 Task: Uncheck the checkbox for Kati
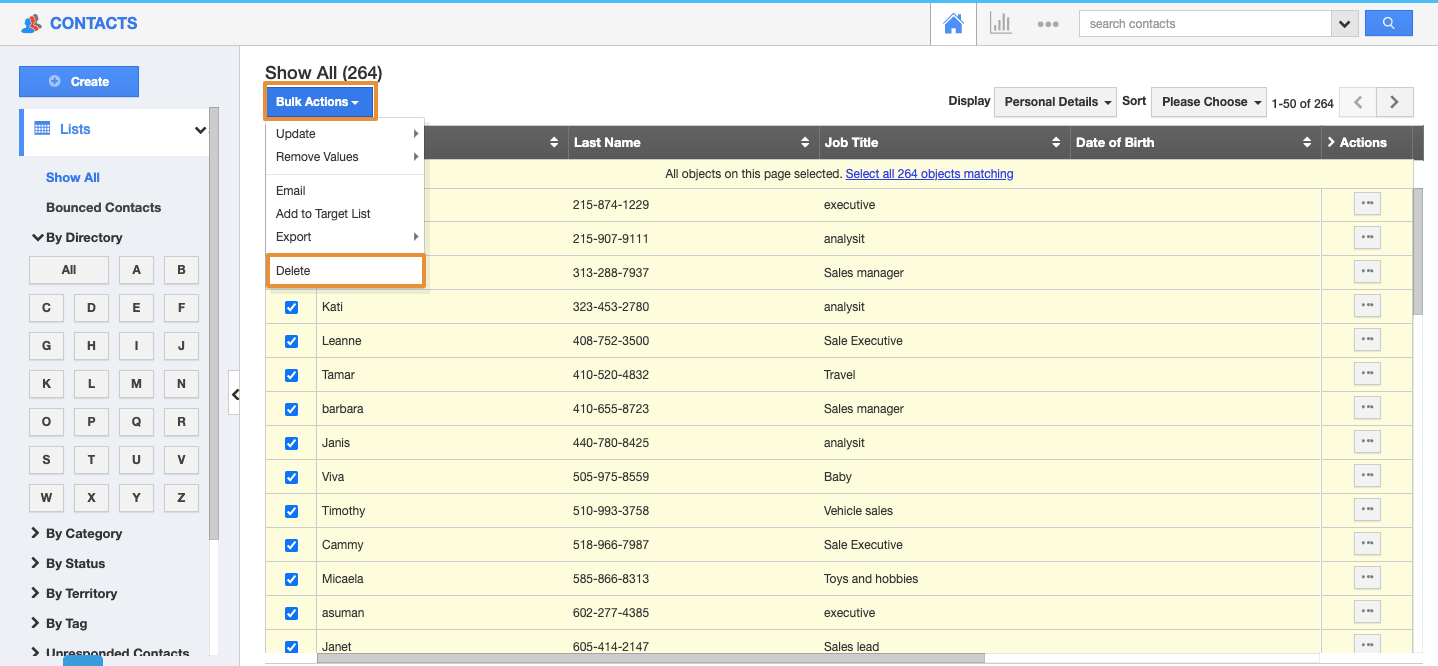pos(291,307)
